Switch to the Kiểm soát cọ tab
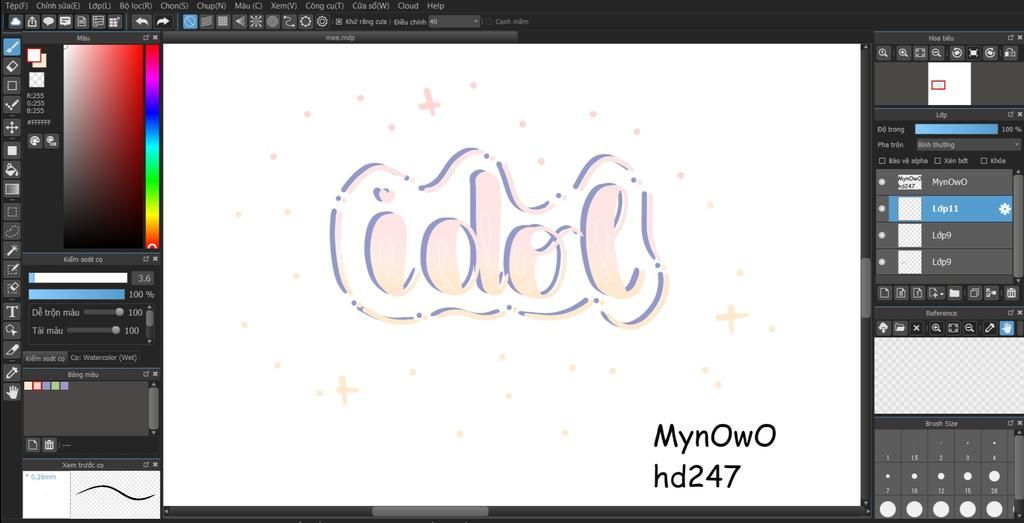Screen dimensions: 1024x523 (45, 358)
